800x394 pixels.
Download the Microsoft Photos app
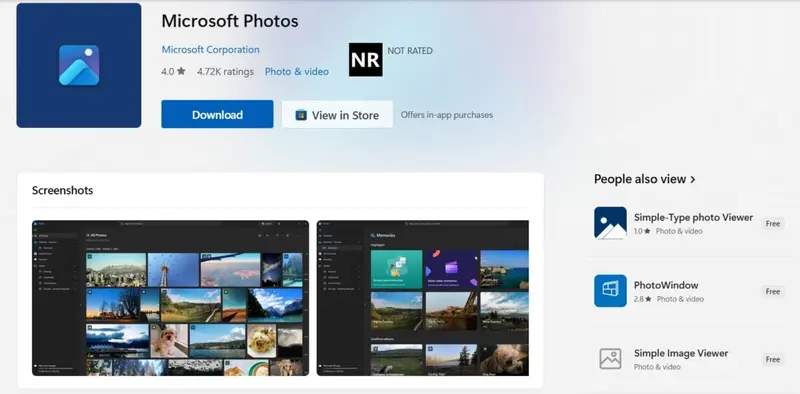217,114
